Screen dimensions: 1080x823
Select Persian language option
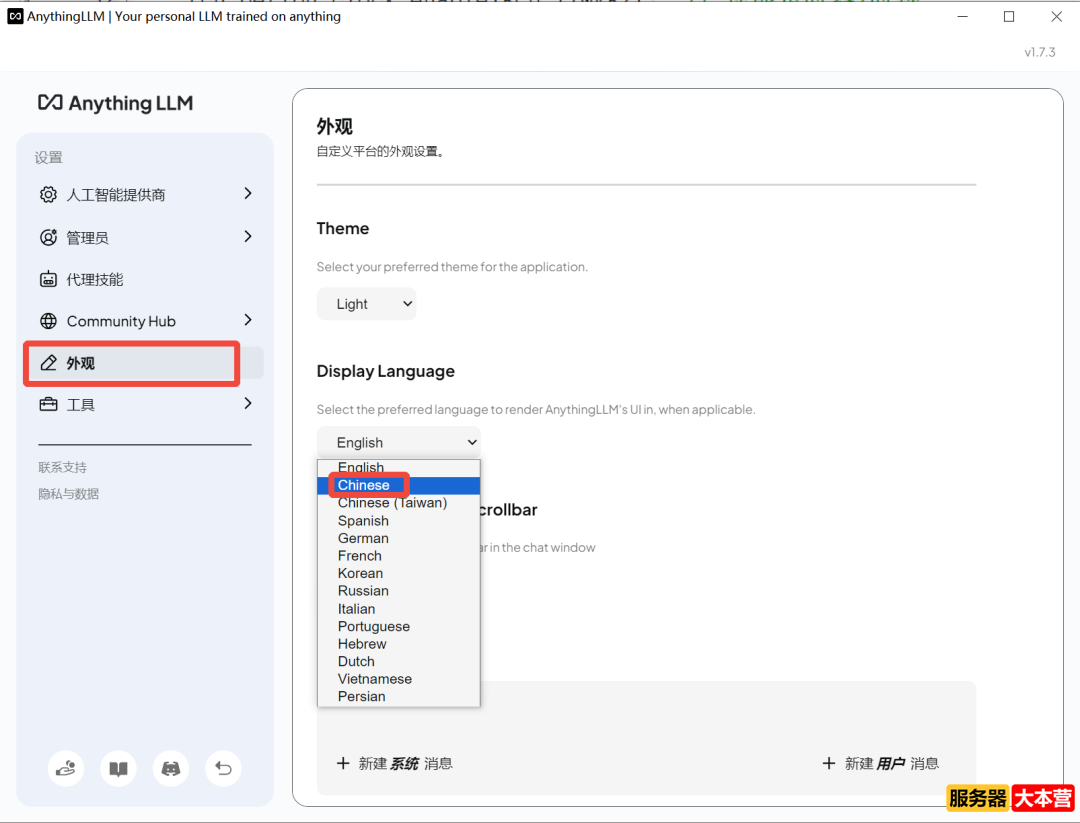click(x=399, y=696)
